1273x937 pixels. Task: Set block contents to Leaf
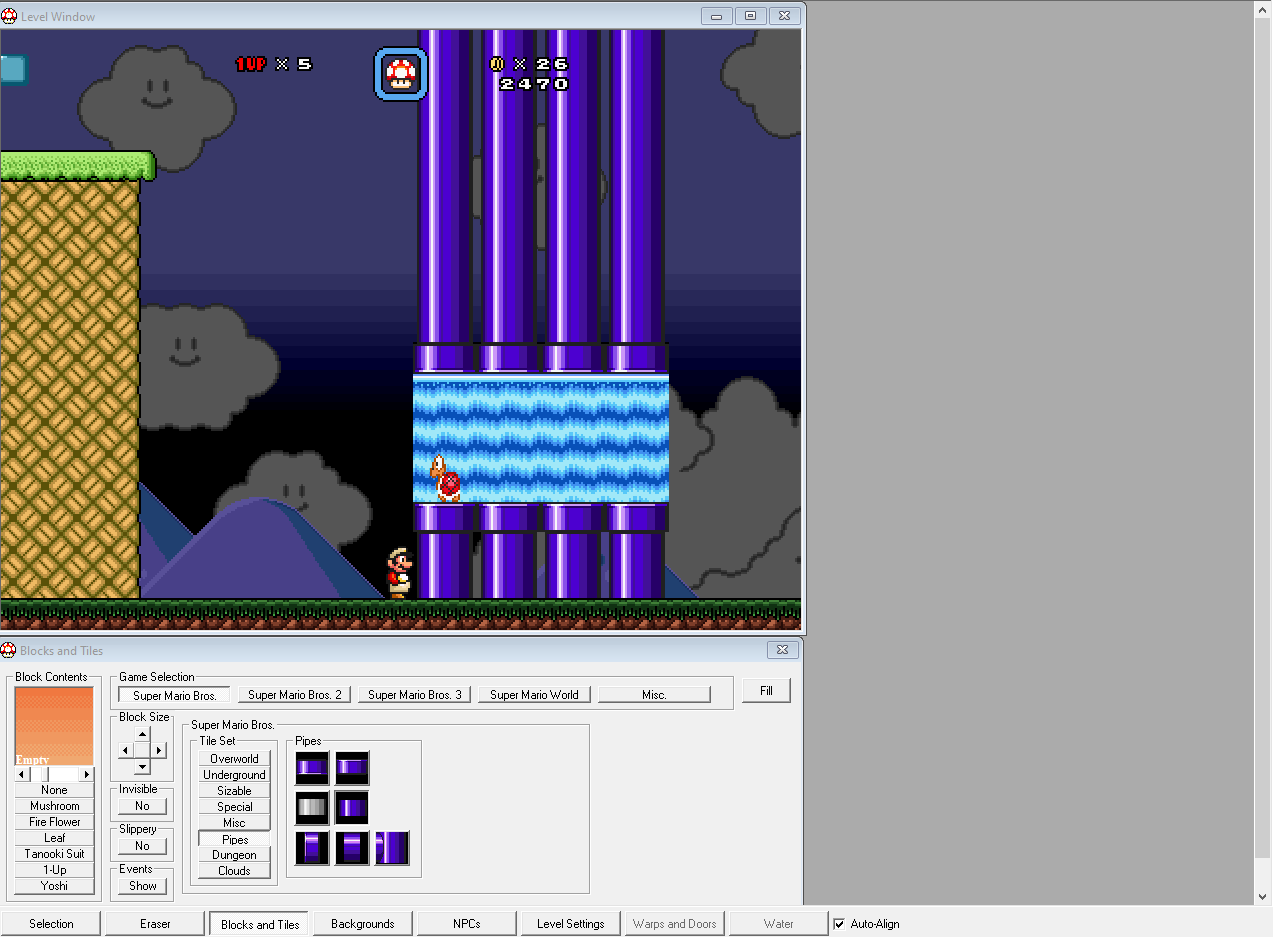(54, 838)
